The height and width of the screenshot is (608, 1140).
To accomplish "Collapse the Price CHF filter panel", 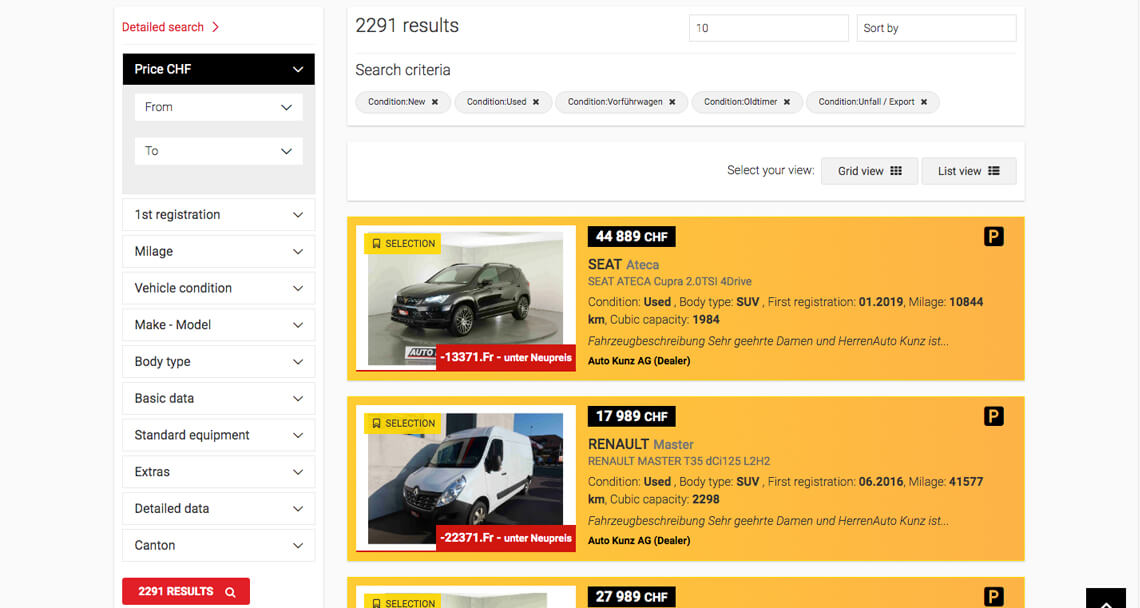I will pos(219,69).
